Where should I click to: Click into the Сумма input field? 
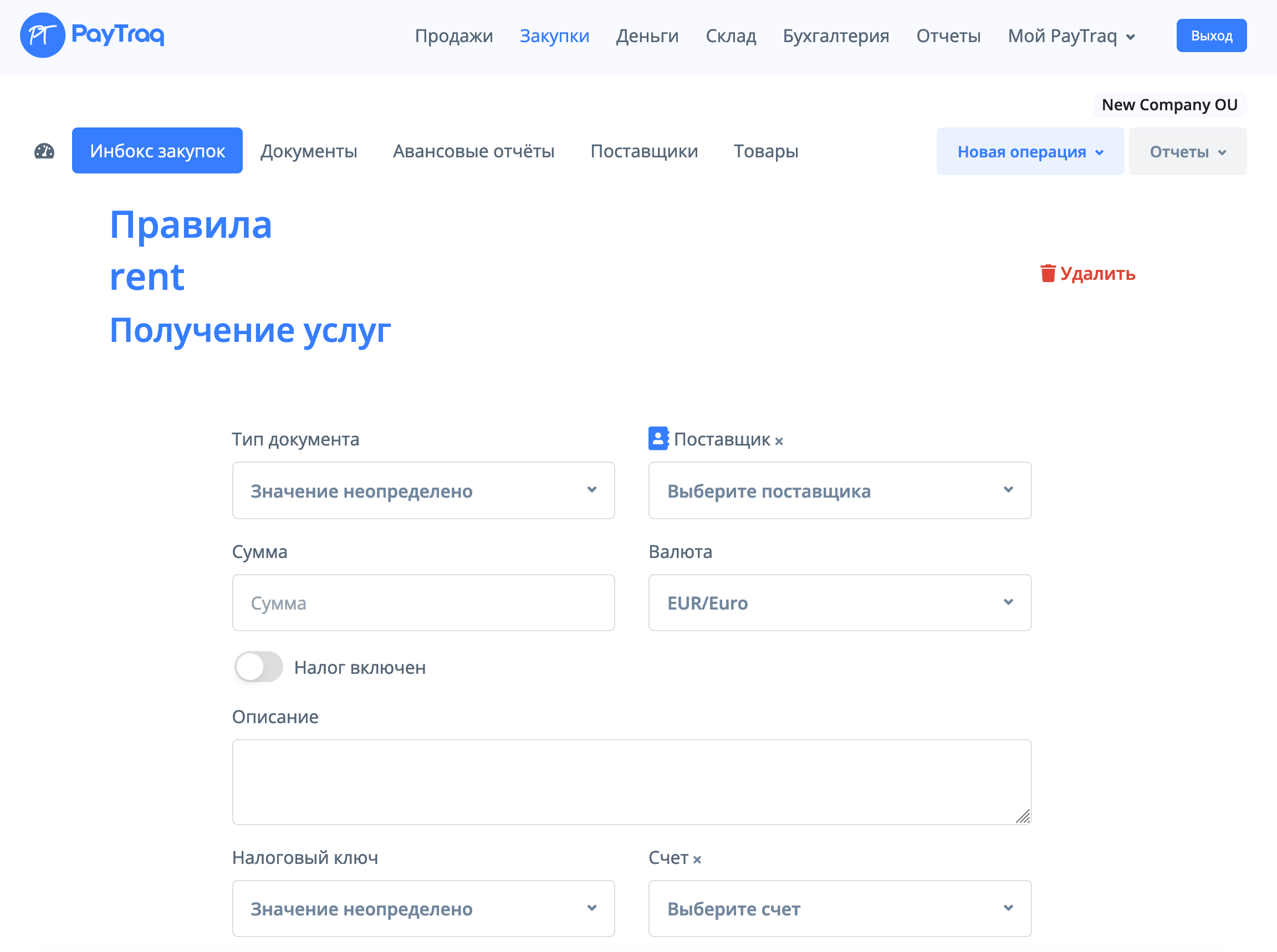click(423, 603)
